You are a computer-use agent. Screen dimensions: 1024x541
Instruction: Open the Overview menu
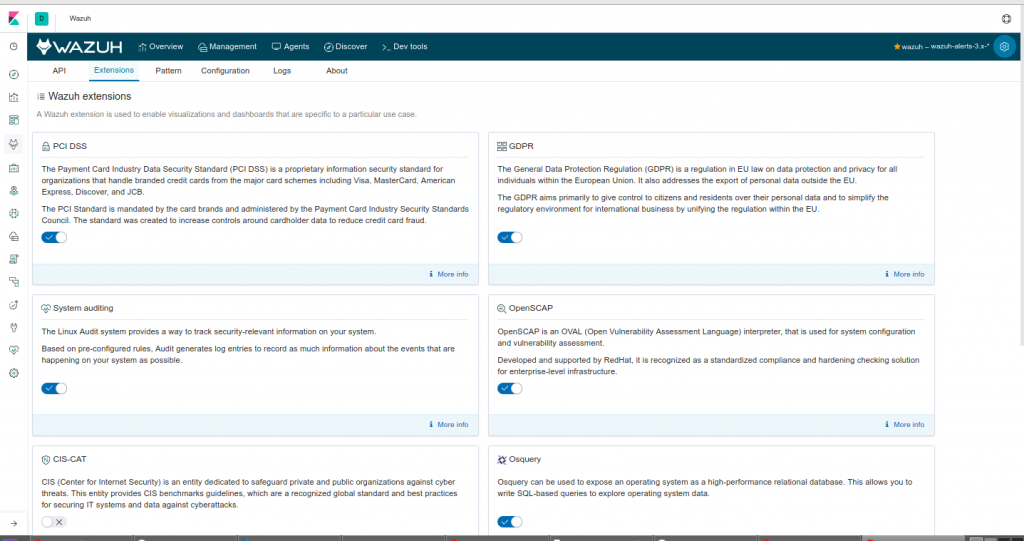tap(161, 46)
